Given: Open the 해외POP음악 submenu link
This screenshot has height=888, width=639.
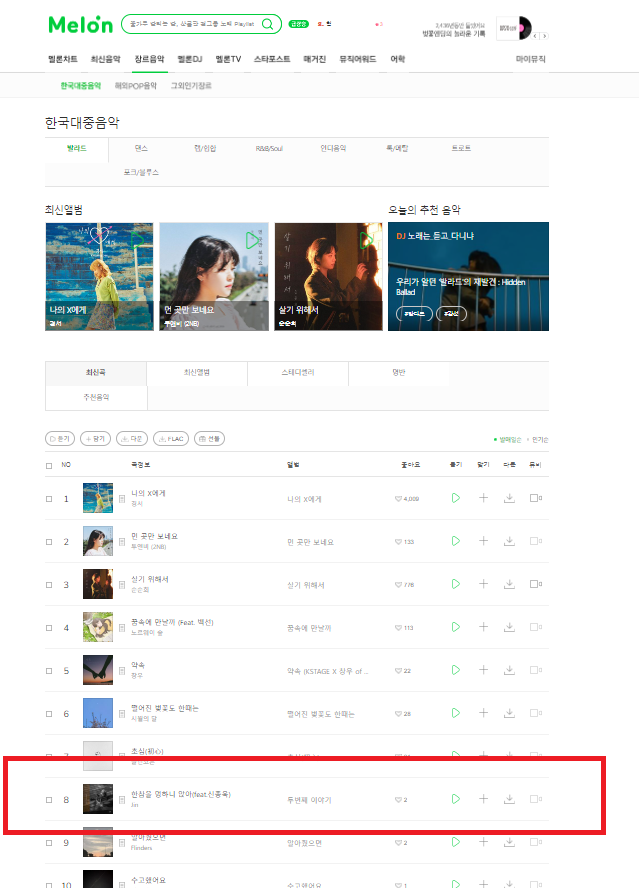Looking at the screenshot, I should coord(135,86).
